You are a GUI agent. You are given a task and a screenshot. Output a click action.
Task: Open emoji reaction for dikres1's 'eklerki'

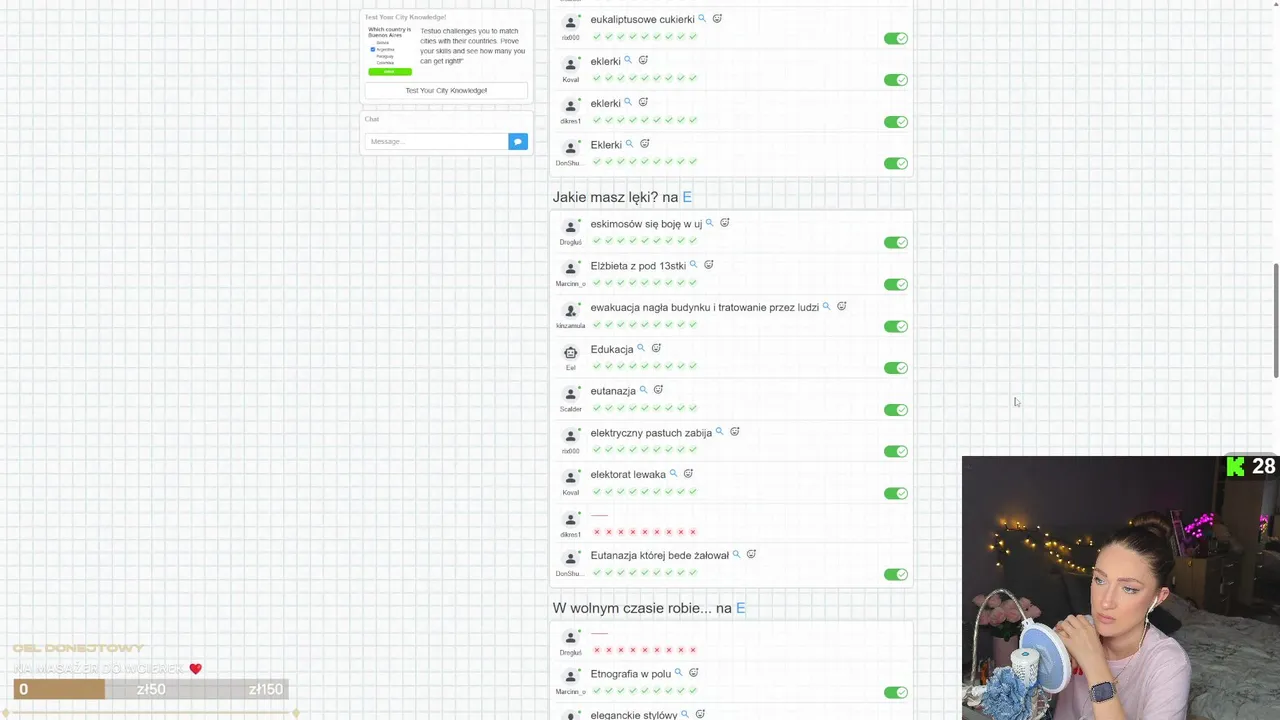643,102
